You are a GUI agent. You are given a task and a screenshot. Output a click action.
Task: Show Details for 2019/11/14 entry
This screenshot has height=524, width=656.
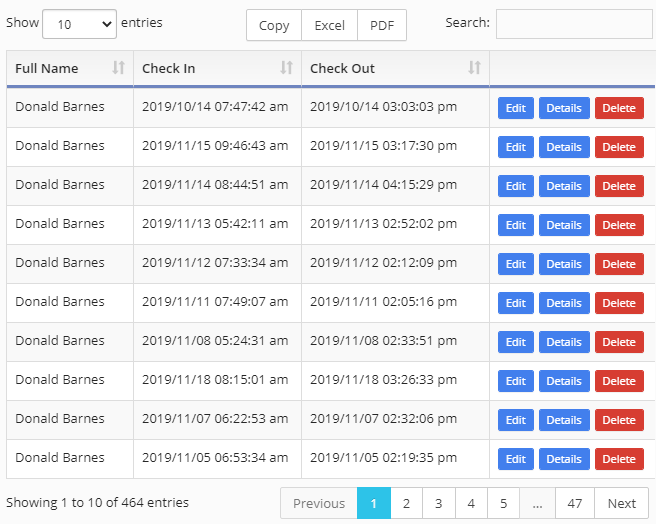[564, 186]
